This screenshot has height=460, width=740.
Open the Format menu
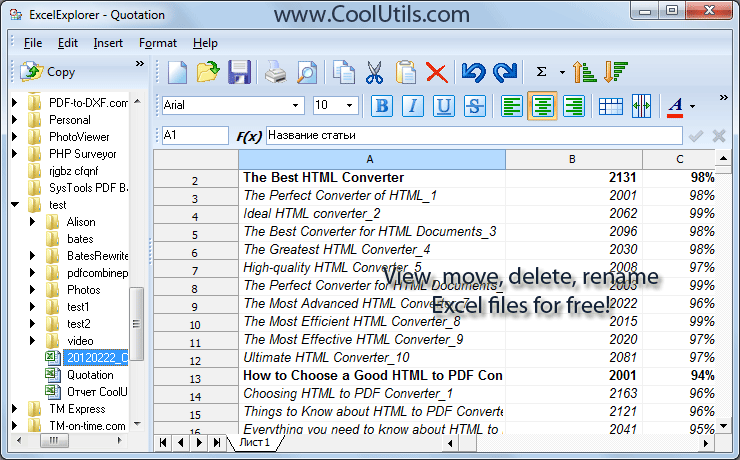click(x=158, y=43)
